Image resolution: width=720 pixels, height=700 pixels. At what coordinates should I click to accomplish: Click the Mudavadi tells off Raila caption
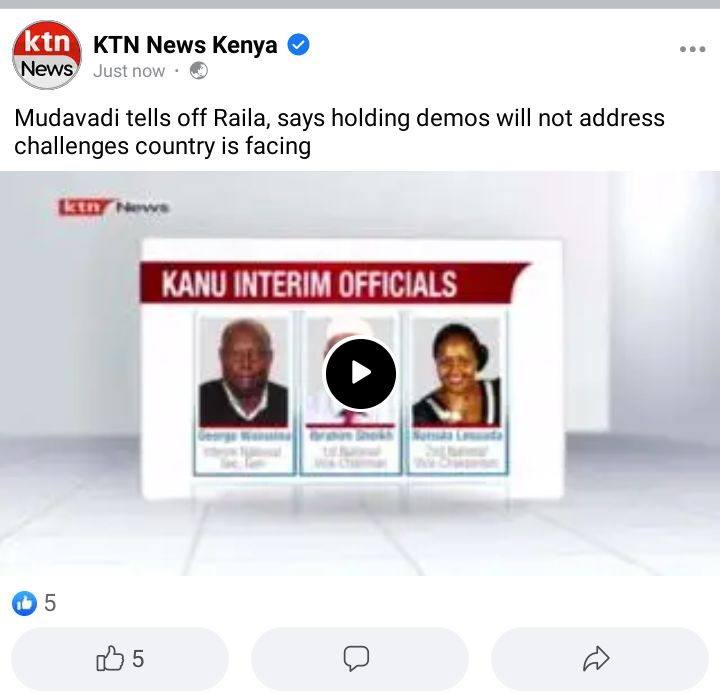[339, 132]
